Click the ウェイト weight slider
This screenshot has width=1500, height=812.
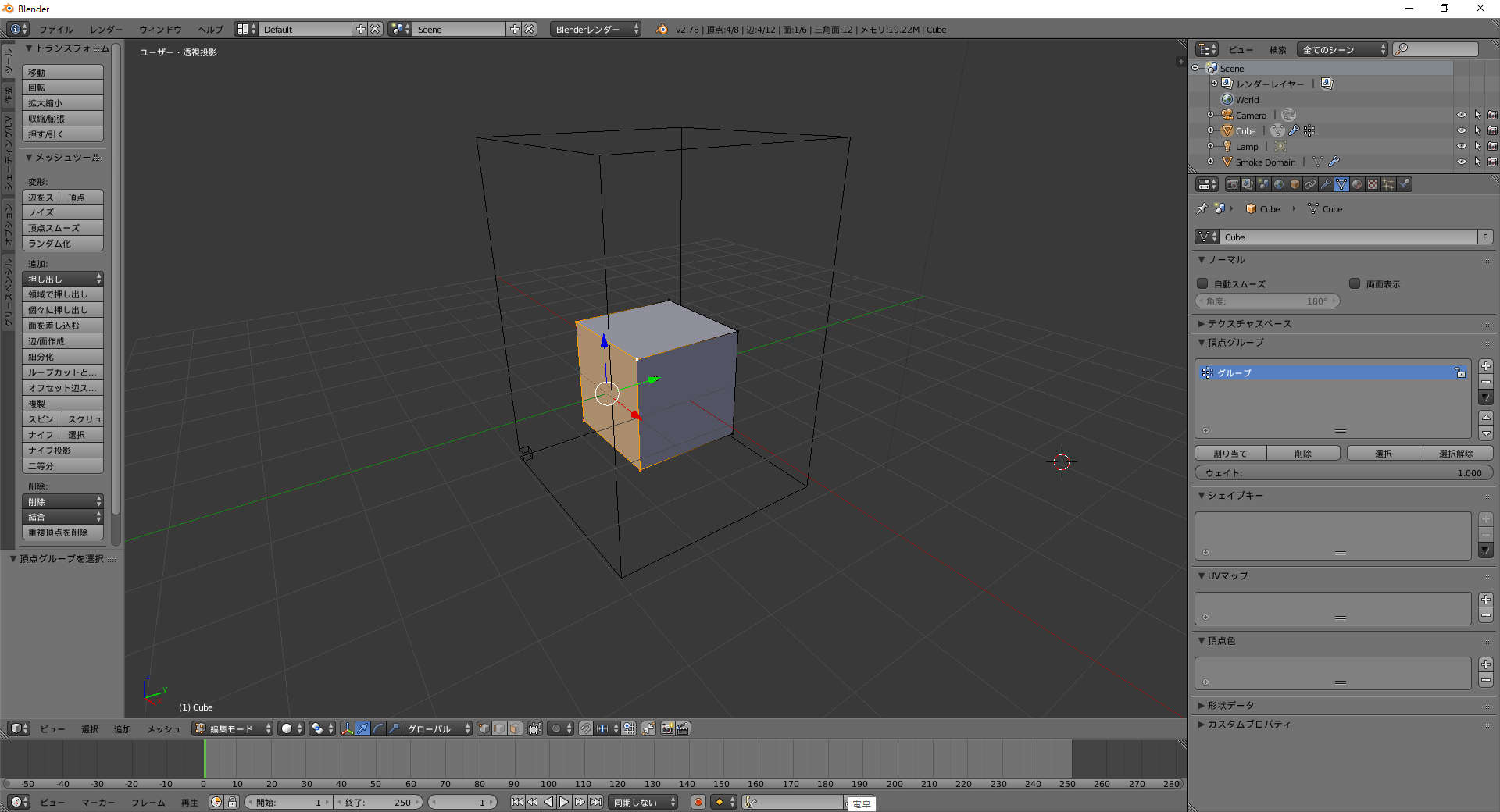(1343, 472)
